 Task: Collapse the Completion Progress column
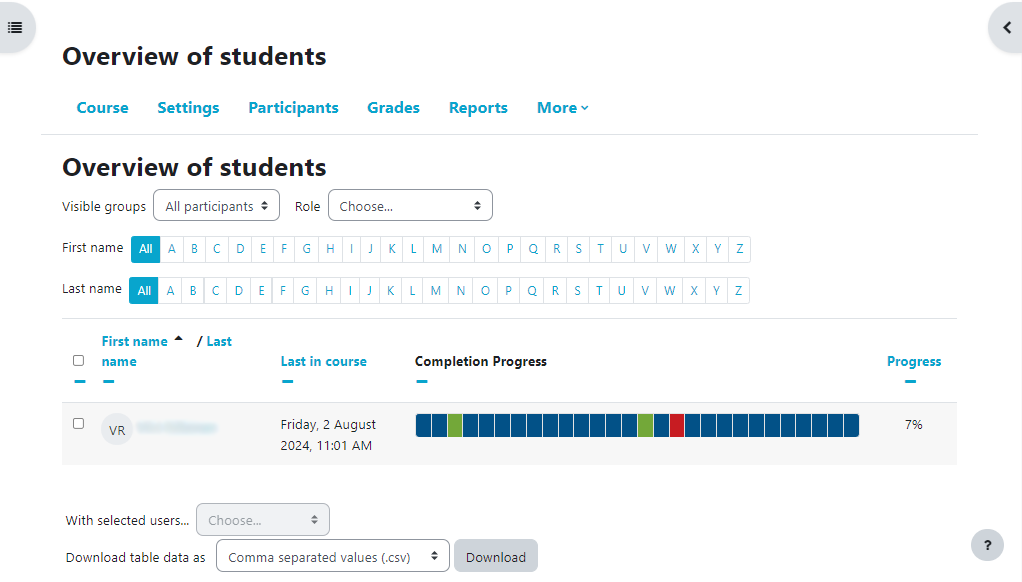coord(421,380)
